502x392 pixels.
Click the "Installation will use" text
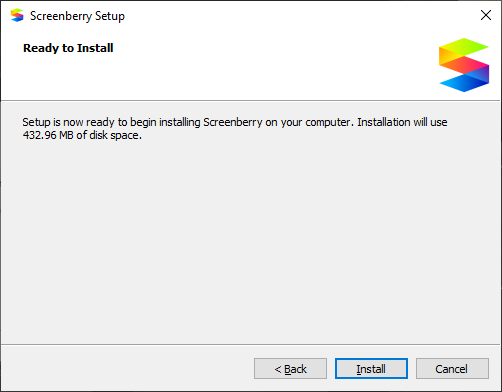402,122
